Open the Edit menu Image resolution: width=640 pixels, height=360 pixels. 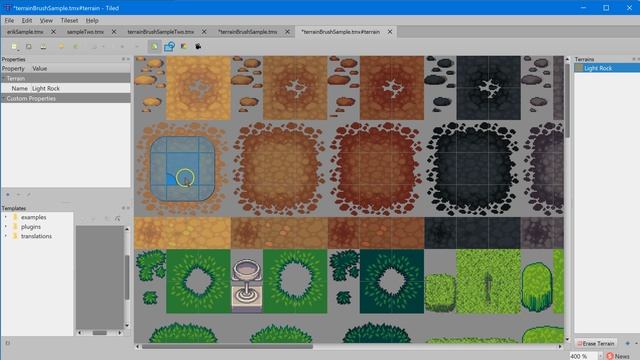(27, 20)
